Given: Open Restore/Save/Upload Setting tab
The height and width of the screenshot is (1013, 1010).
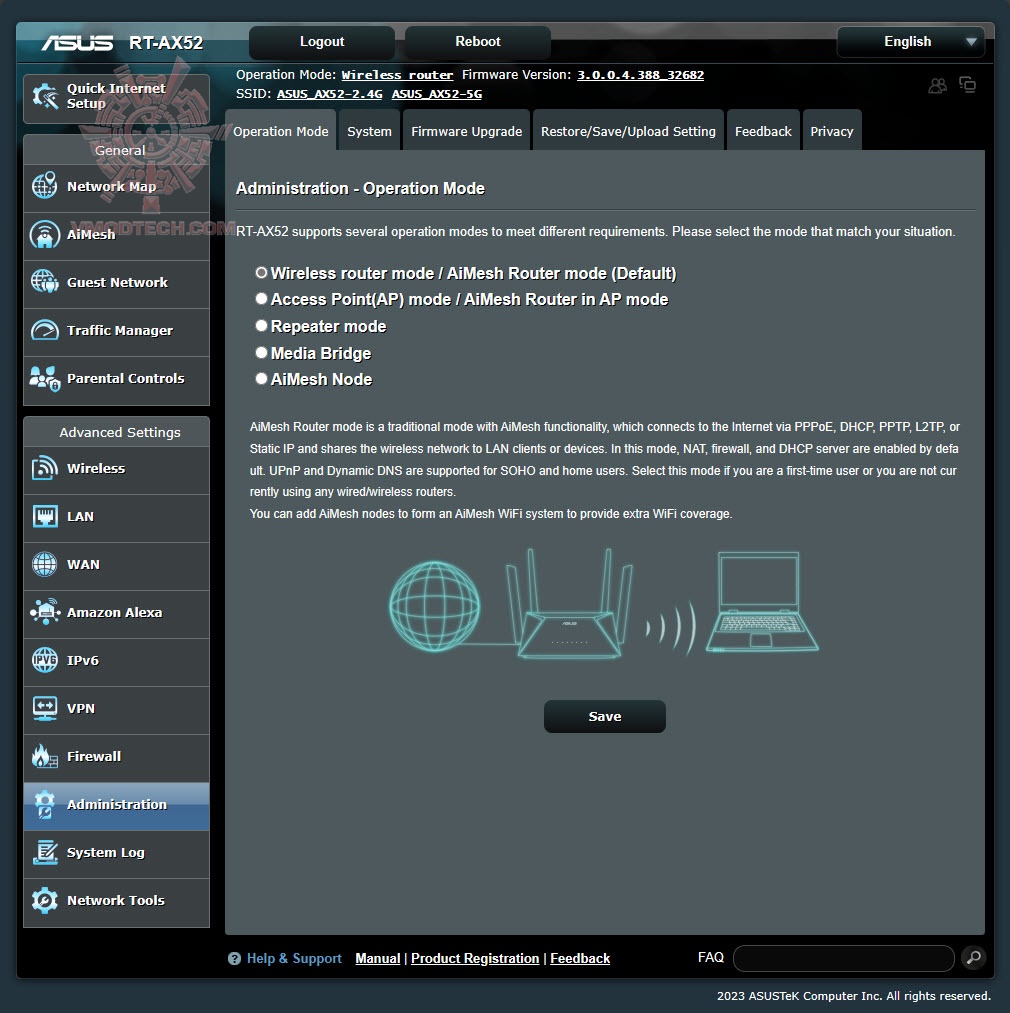Looking at the screenshot, I should coord(628,131).
